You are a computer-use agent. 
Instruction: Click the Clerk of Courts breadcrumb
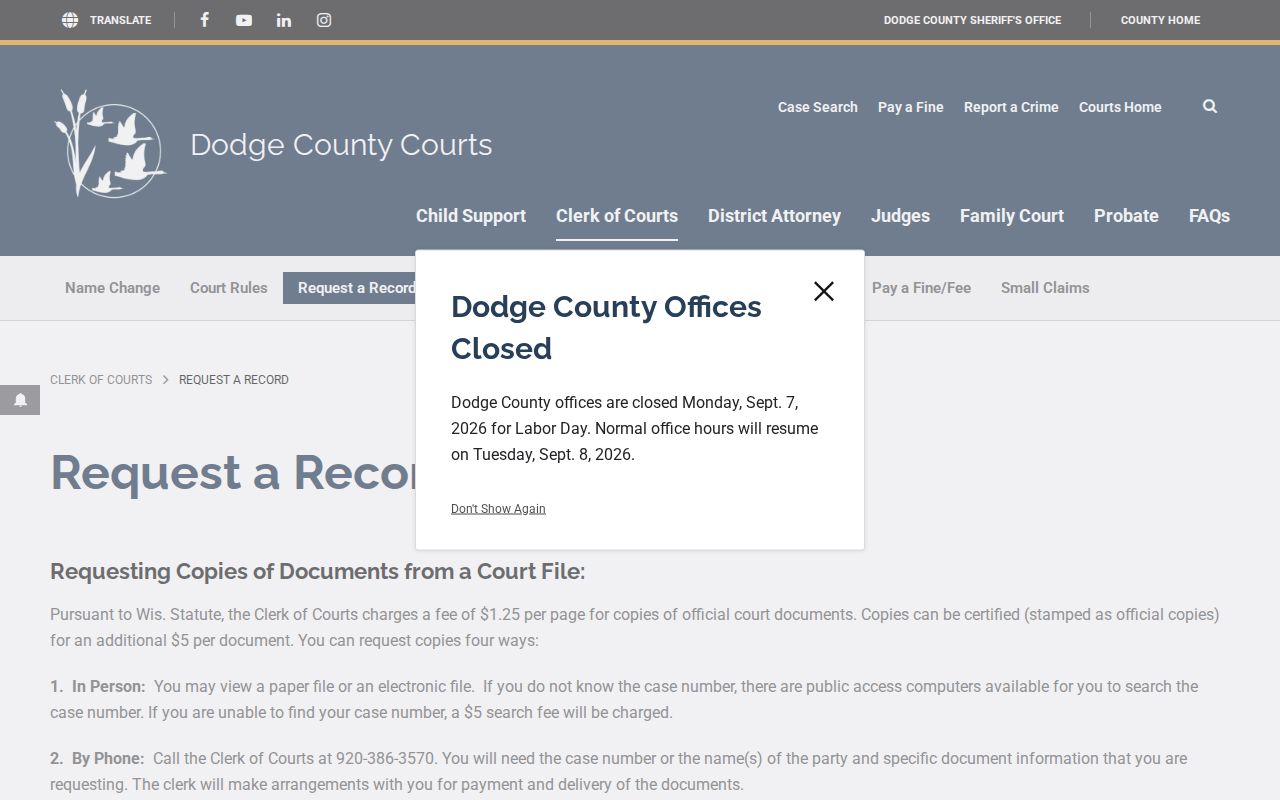[101, 380]
